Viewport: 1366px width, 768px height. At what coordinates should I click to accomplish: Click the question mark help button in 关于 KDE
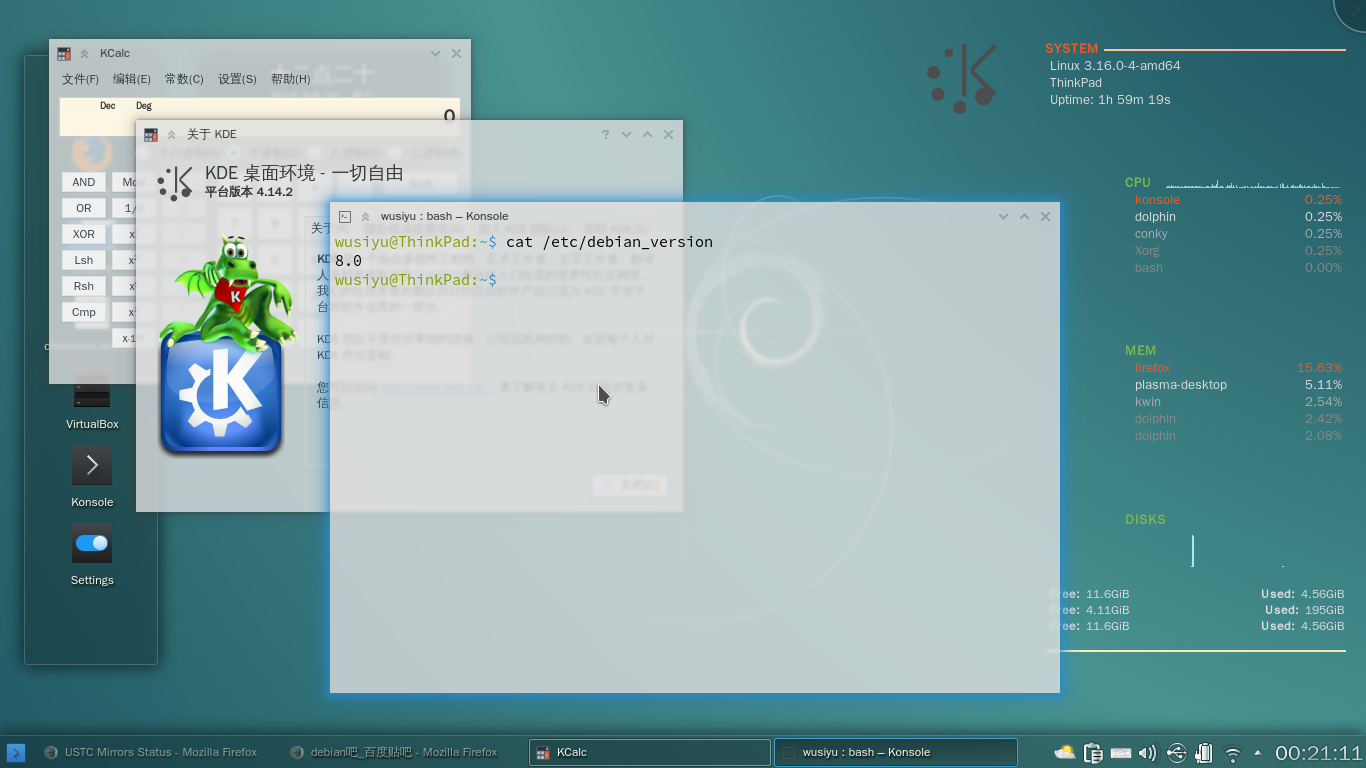(606, 134)
